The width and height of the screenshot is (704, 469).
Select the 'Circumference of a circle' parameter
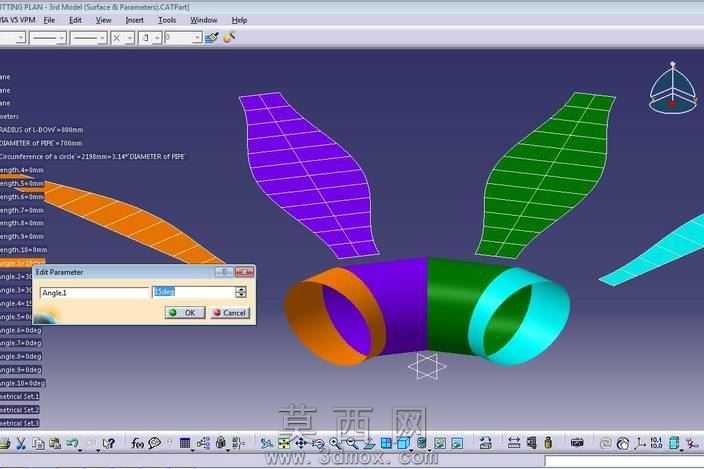point(92,157)
